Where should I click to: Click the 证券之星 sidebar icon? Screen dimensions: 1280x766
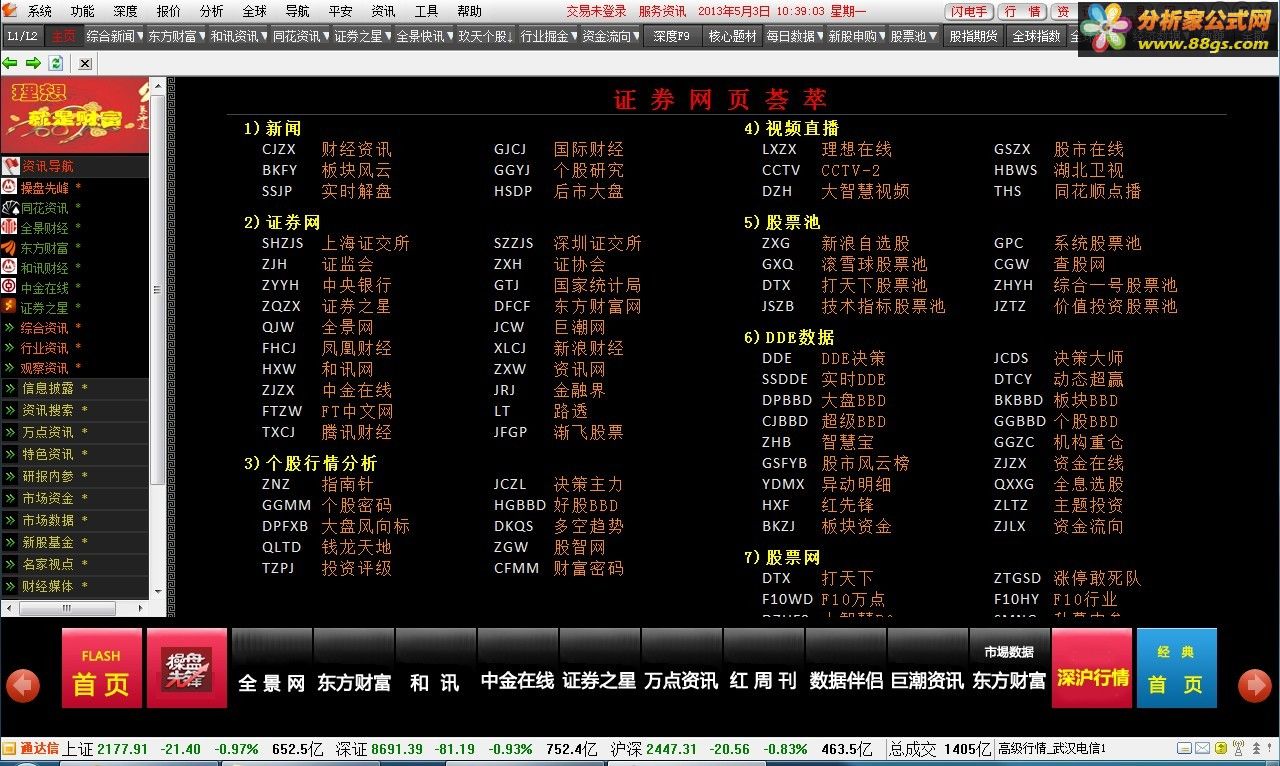pyautogui.click(x=9, y=307)
